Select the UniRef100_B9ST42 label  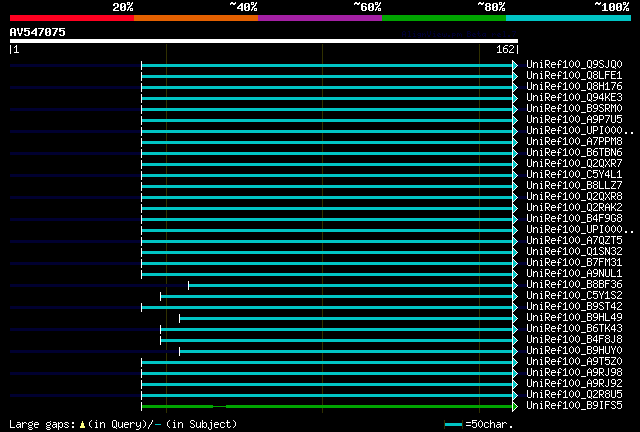[574, 307]
